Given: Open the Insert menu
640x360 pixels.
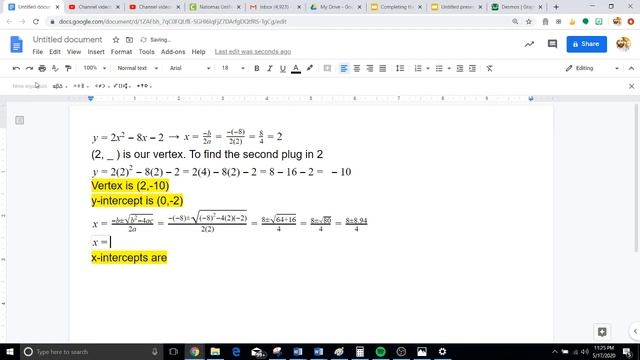Looking at the screenshot, I should (x=96, y=52).
